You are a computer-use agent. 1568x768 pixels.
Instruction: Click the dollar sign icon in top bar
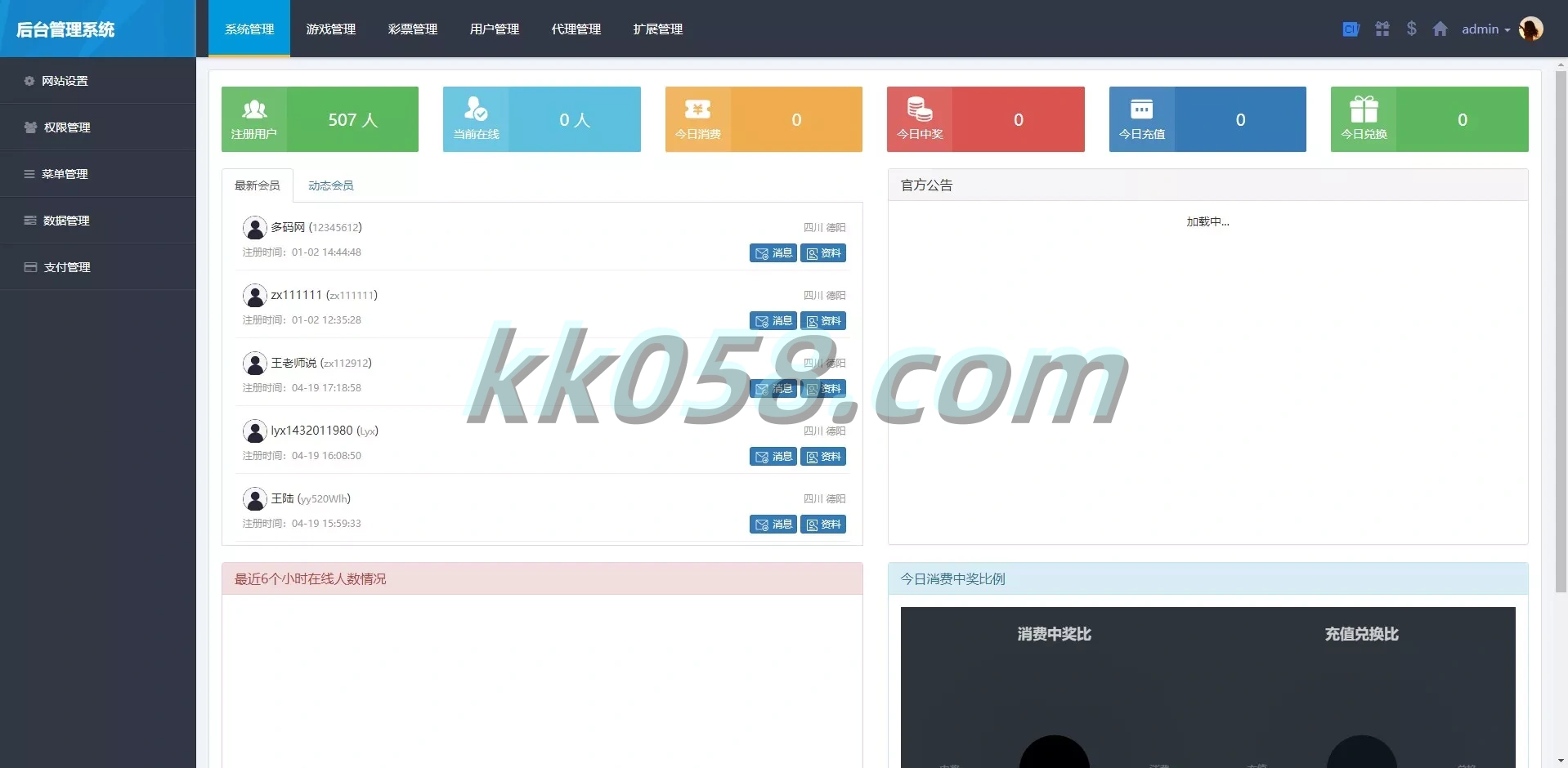(1411, 29)
